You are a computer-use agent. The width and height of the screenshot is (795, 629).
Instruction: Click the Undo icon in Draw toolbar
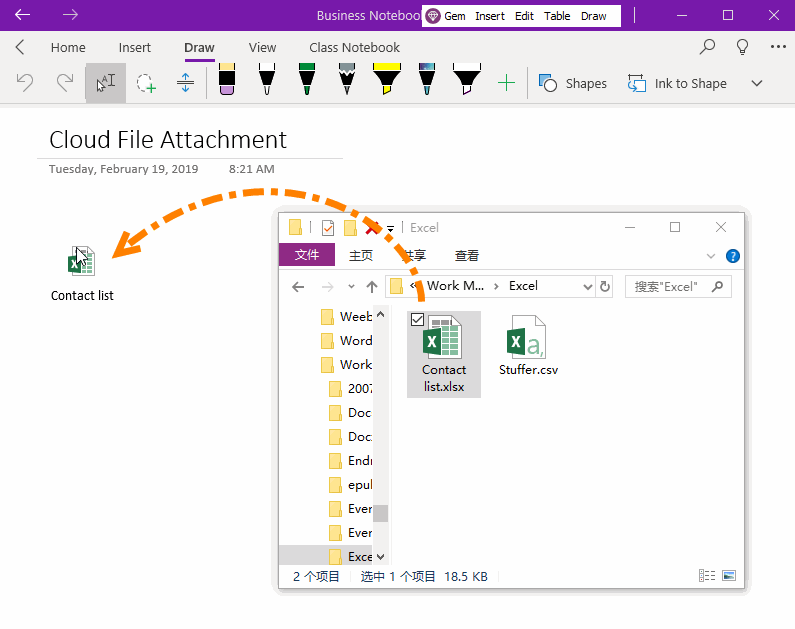click(25, 83)
